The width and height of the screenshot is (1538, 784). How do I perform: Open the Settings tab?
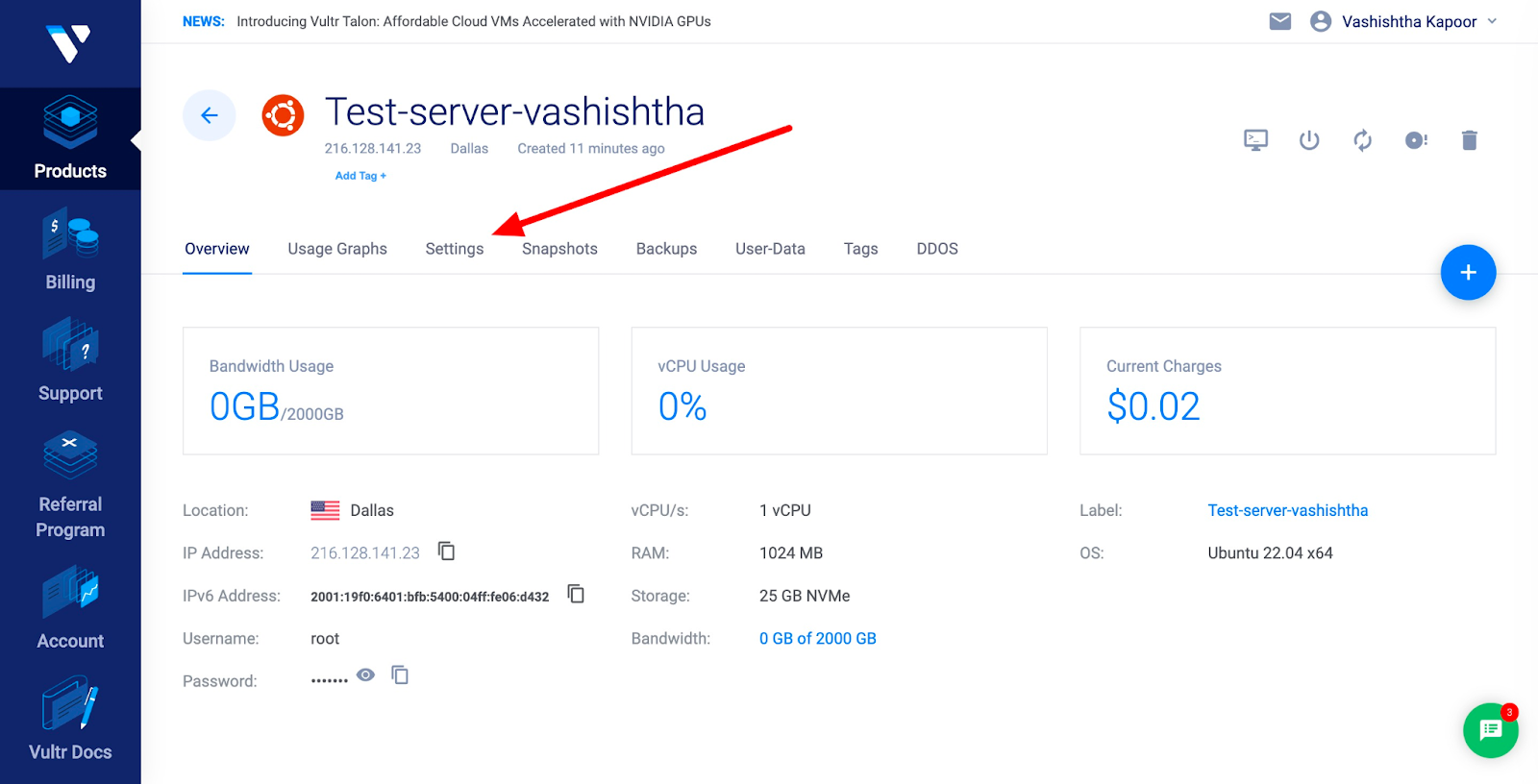pyautogui.click(x=455, y=249)
